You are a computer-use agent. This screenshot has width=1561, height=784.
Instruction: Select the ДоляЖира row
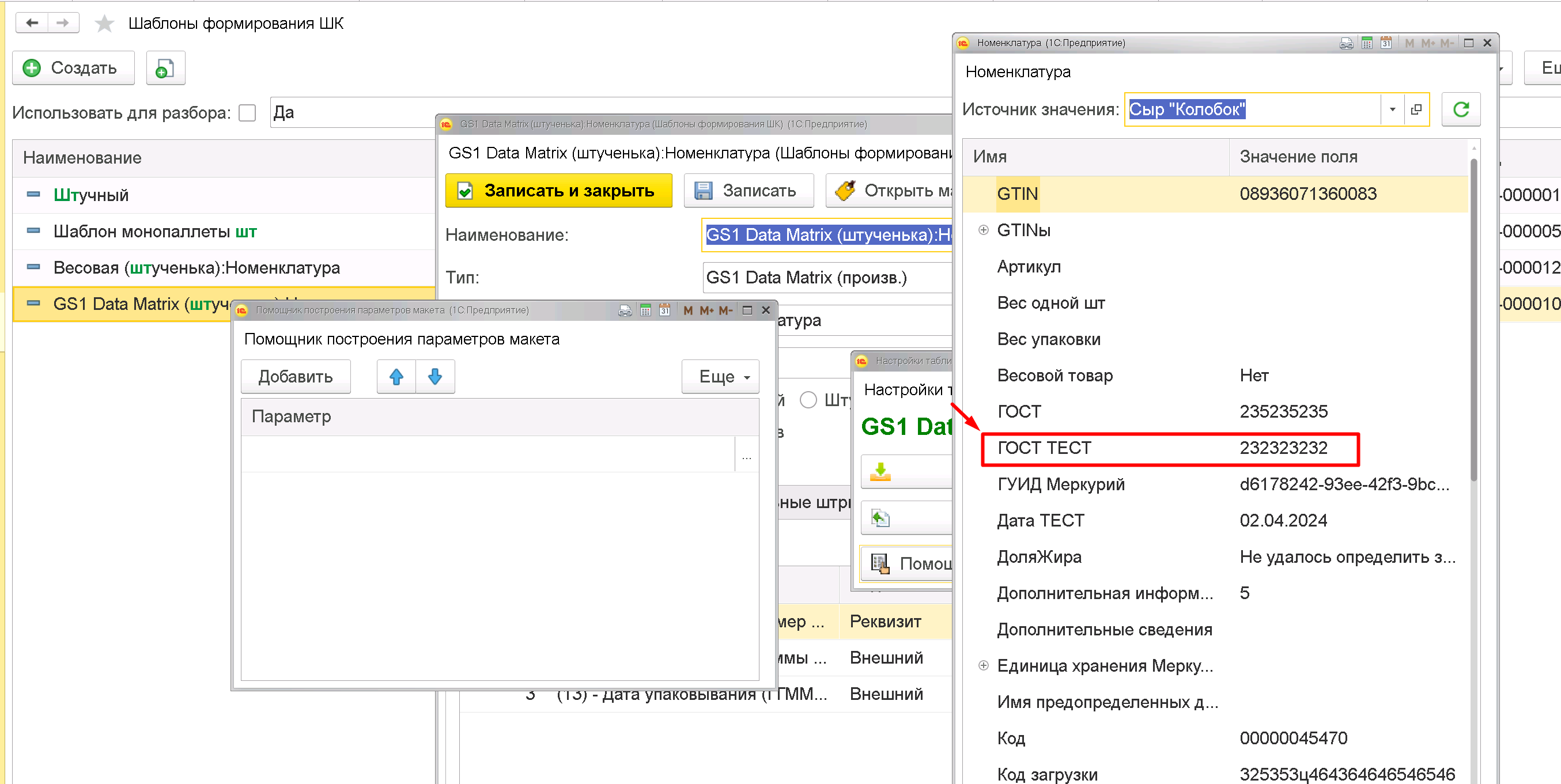pos(1215,558)
